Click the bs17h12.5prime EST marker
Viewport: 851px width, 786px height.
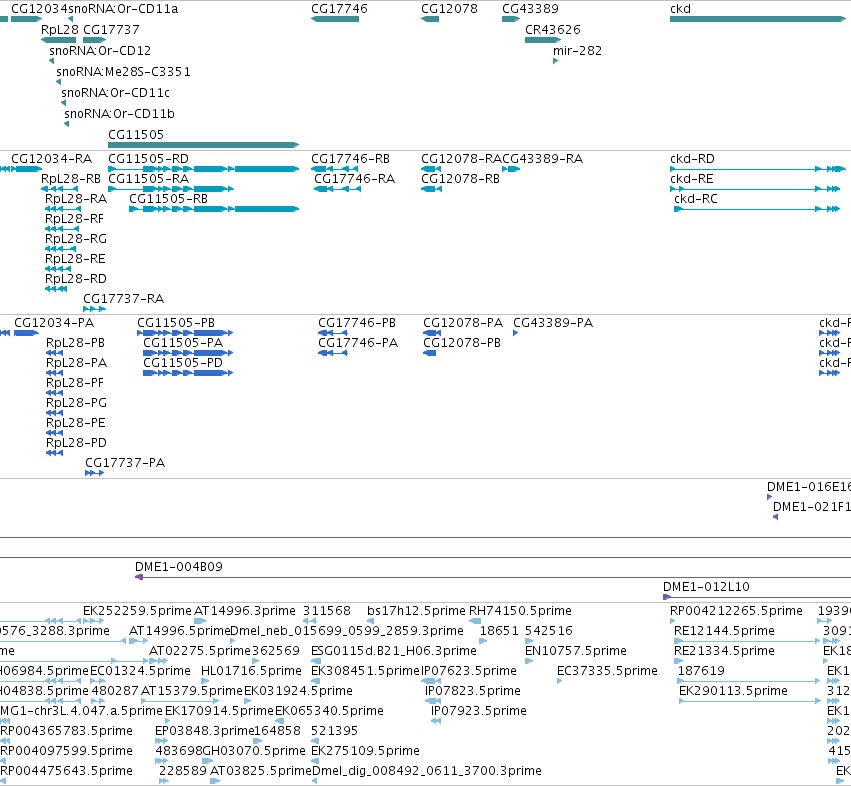pos(370,621)
